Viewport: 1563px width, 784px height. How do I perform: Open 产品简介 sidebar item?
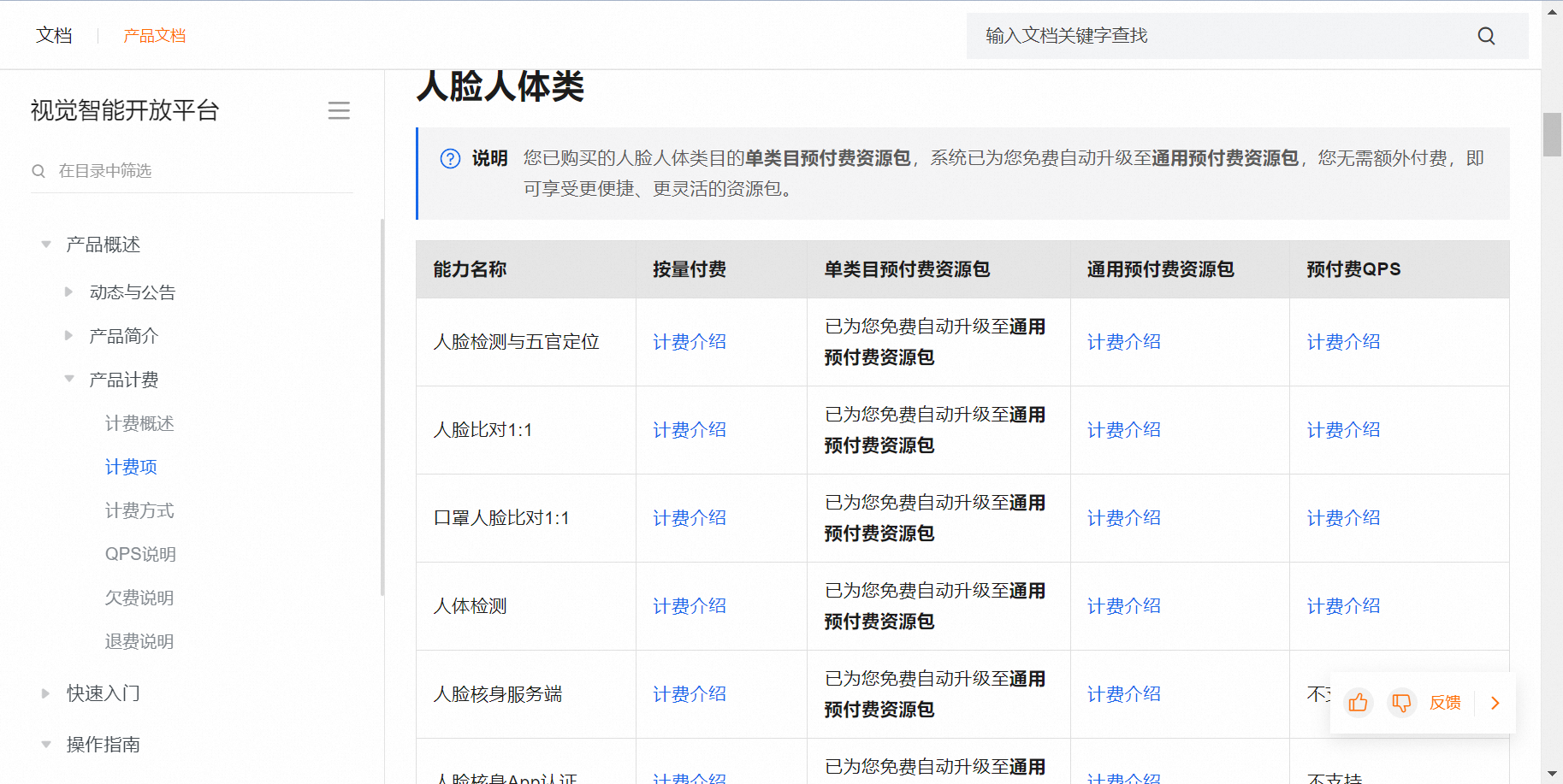point(124,336)
